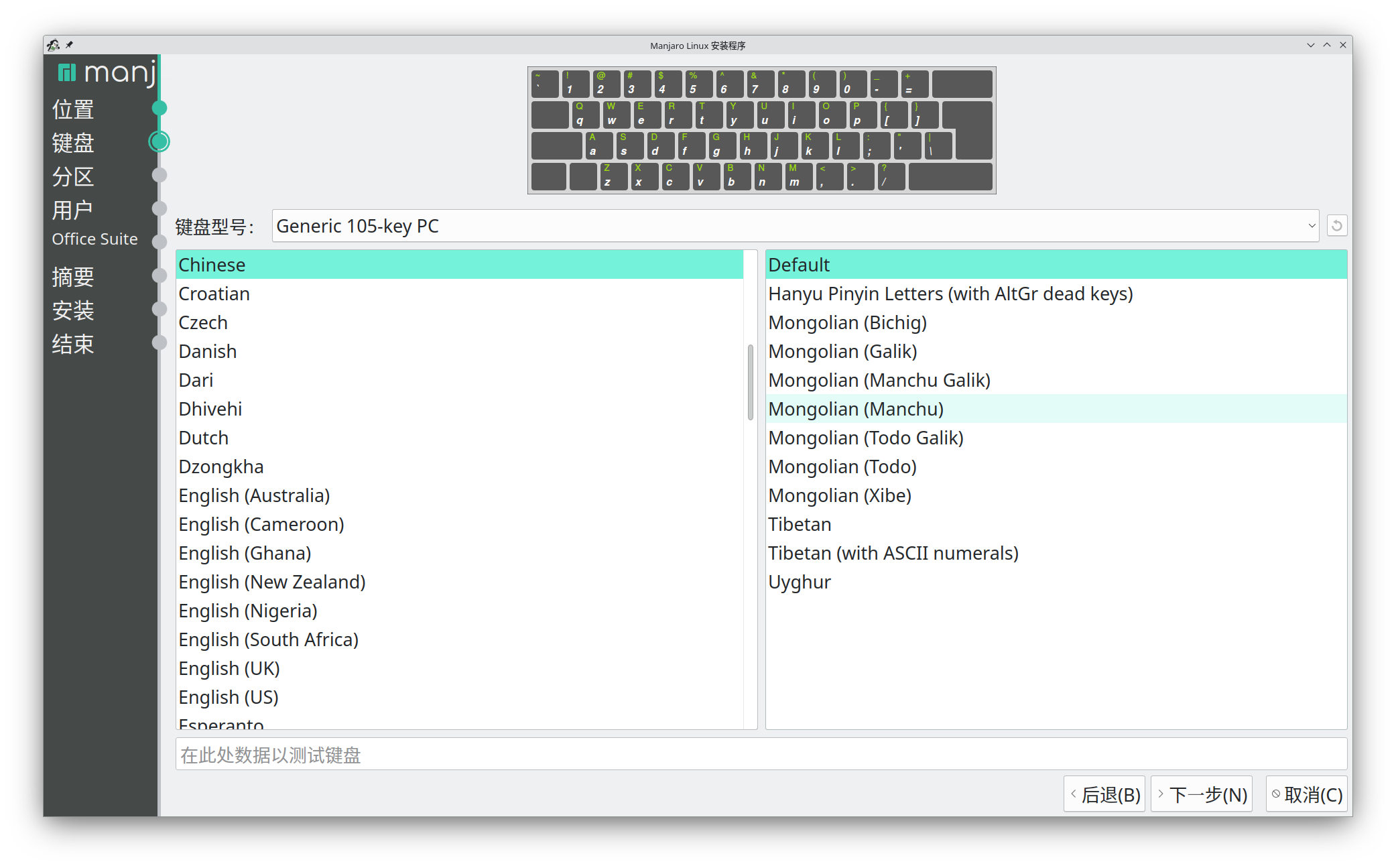Select English (US) keyboard layout
1396x868 pixels.
click(x=229, y=697)
